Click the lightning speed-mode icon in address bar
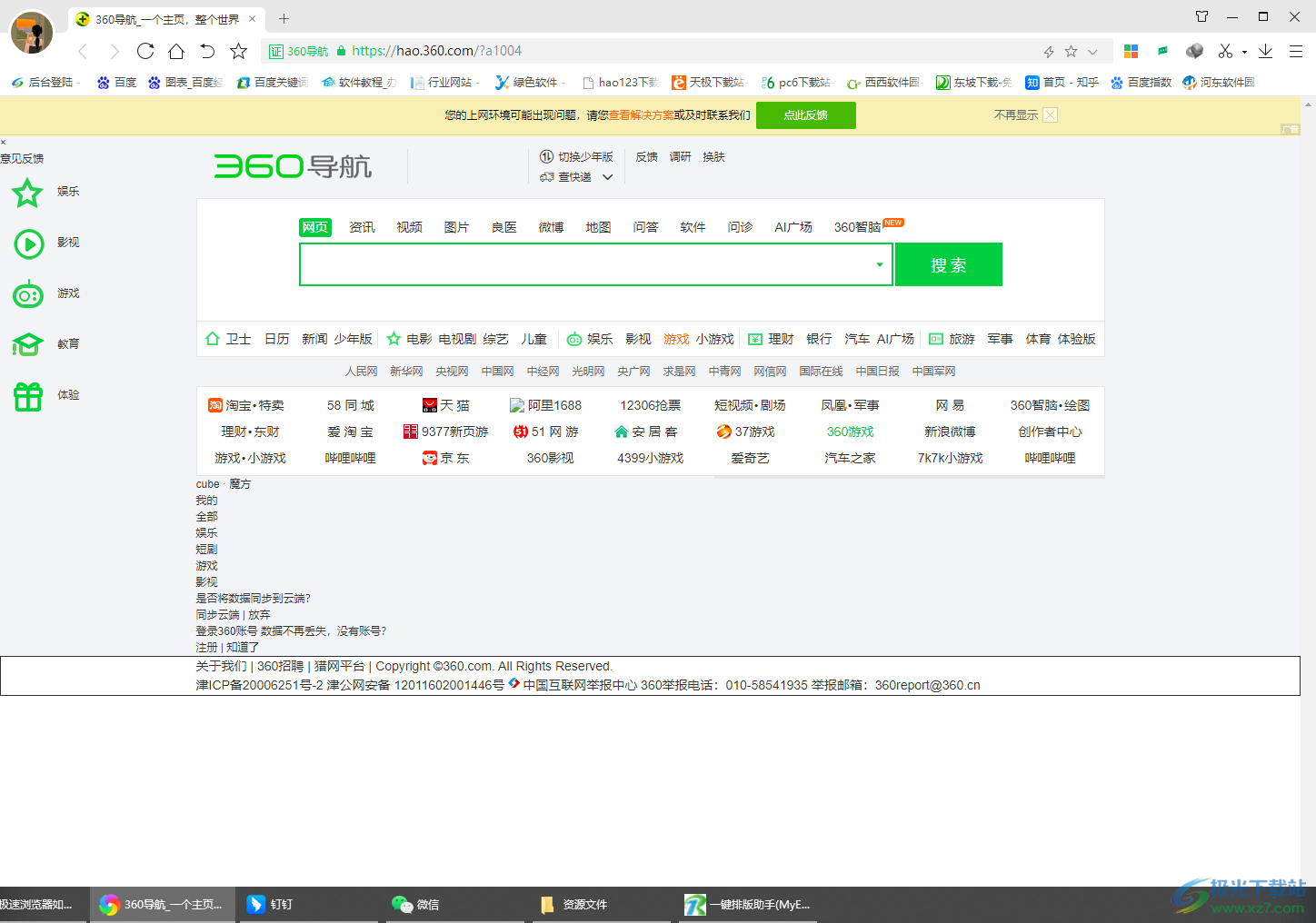Image resolution: width=1316 pixels, height=923 pixels. click(1049, 52)
